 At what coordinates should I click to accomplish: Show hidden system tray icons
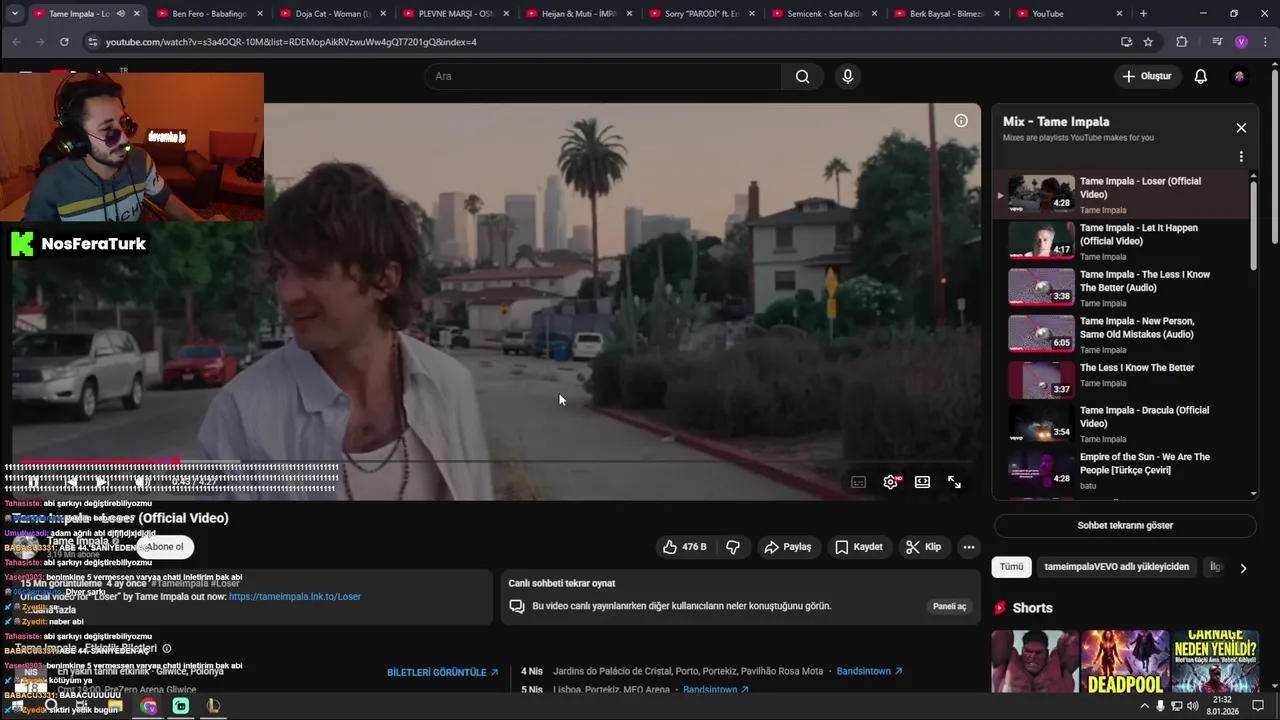coord(1144,706)
